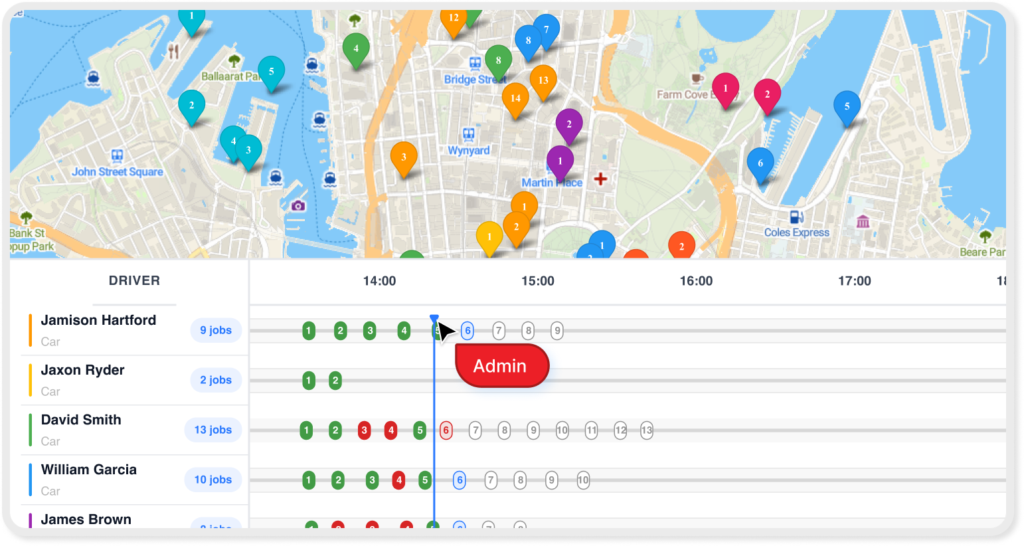Click the red cross hospital marker

click(600, 179)
